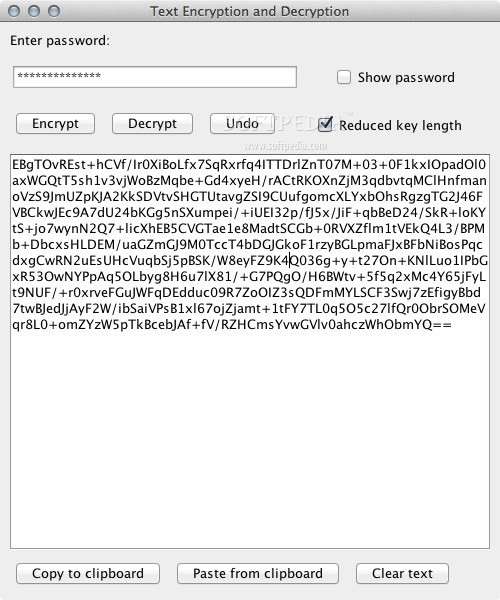Copy the text to clipboard

click(88, 574)
